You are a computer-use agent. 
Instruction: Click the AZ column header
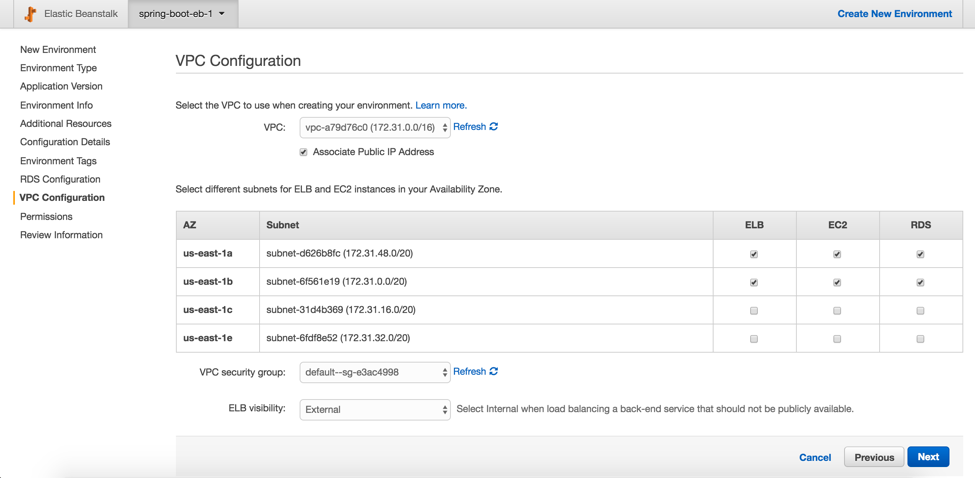click(218, 226)
